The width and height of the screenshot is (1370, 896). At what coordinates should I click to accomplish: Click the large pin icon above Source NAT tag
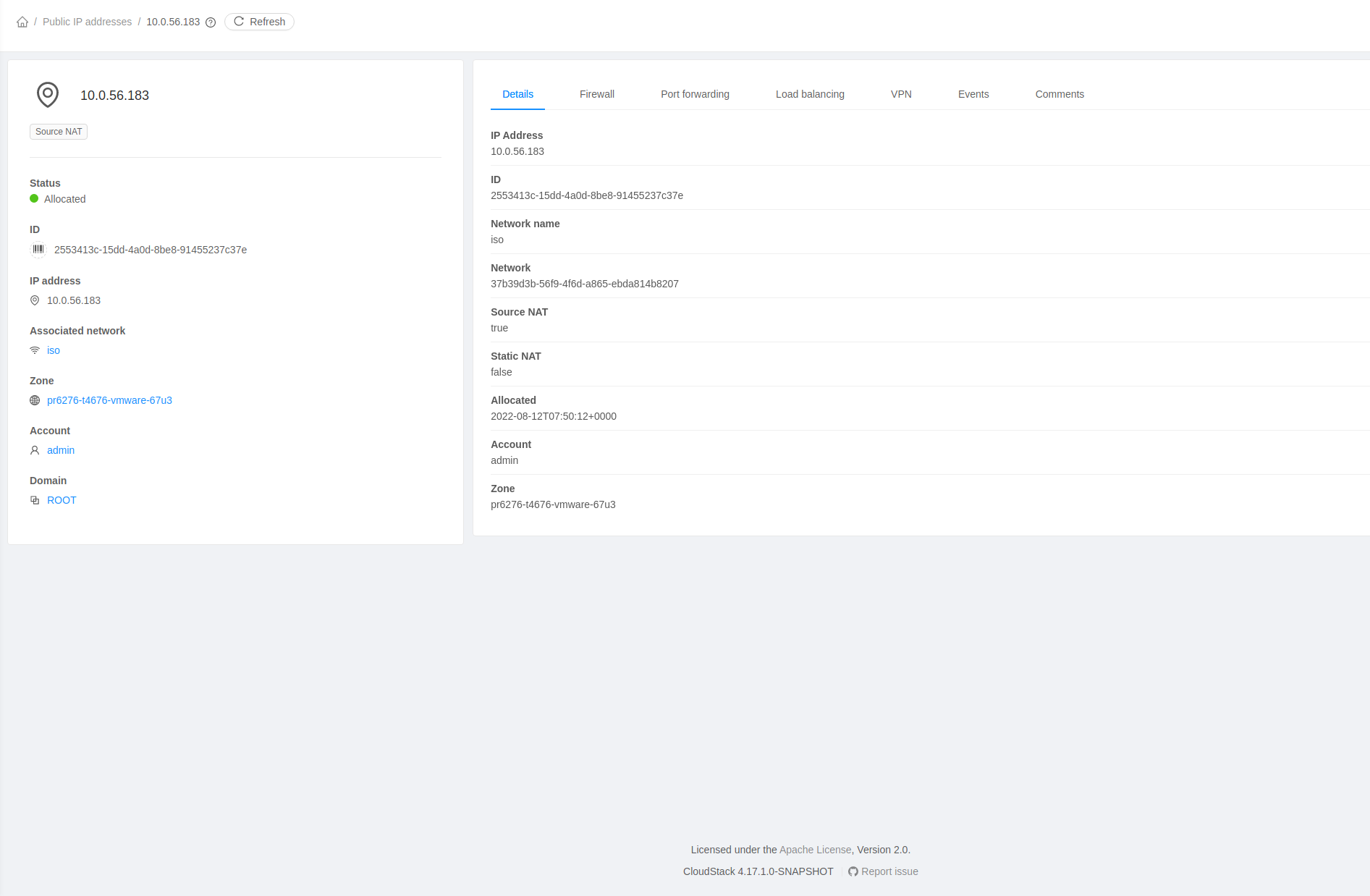(47, 95)
